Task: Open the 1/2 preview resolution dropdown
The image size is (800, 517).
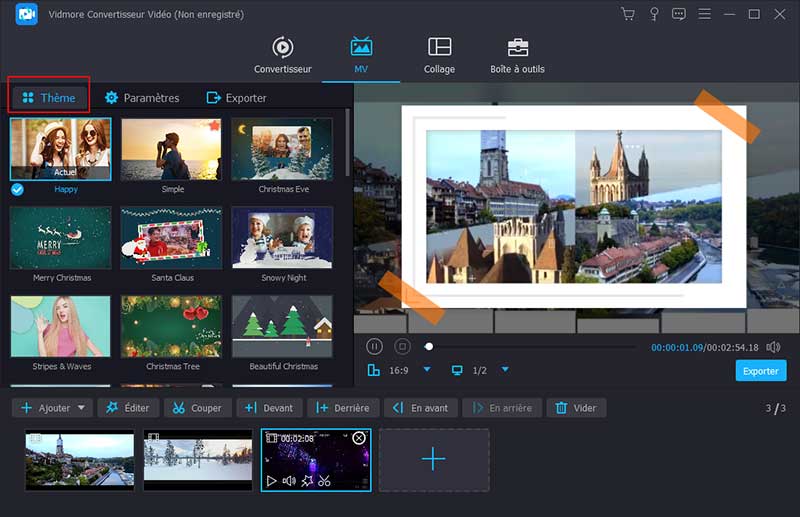Action: [505, 370]
